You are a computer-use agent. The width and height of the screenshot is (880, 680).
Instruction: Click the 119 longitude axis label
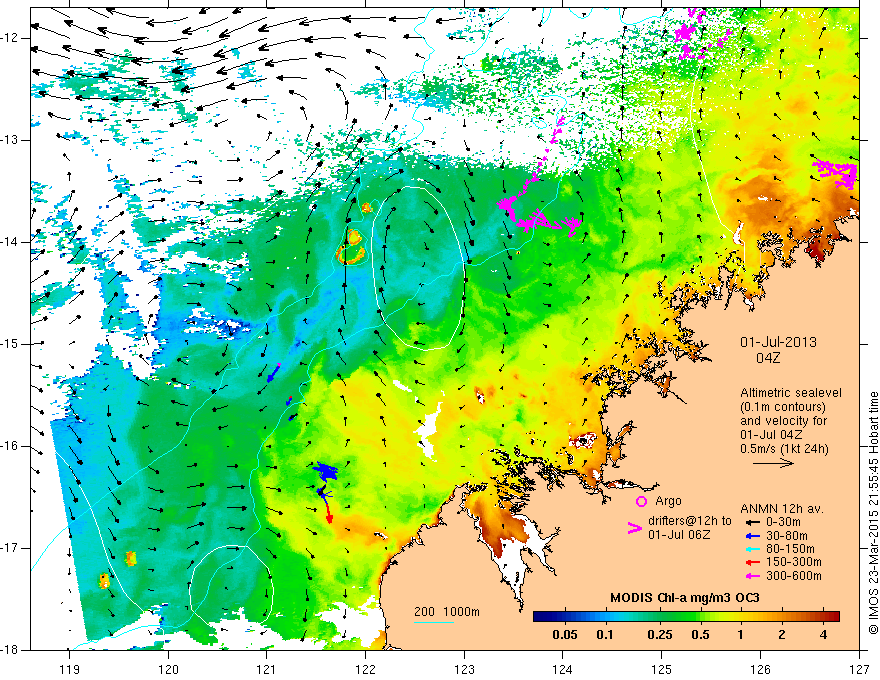(x=69, y=669)
